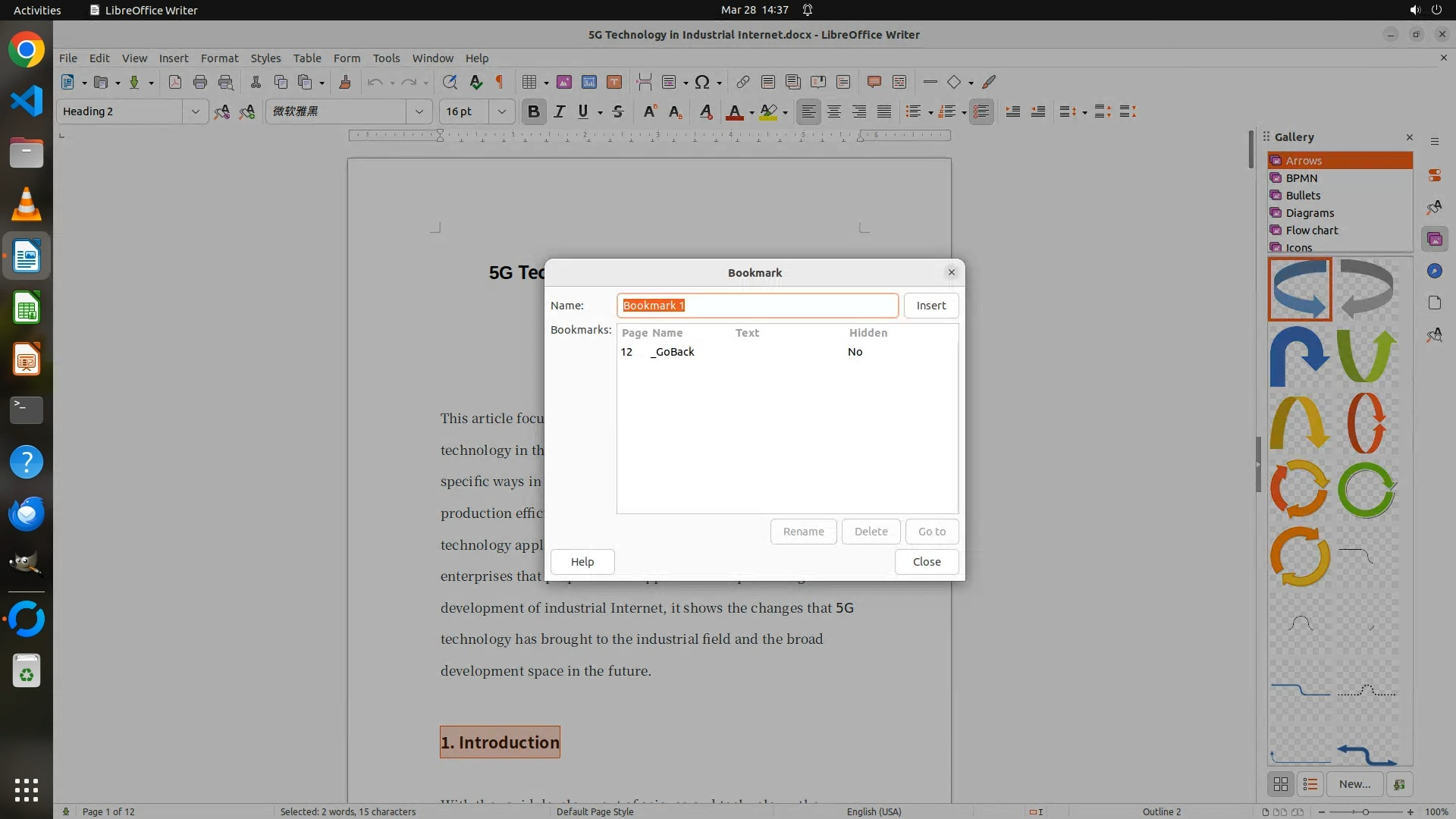Open the font color dropdown arrow
The image size is (1456, 819).
[752, 112]
